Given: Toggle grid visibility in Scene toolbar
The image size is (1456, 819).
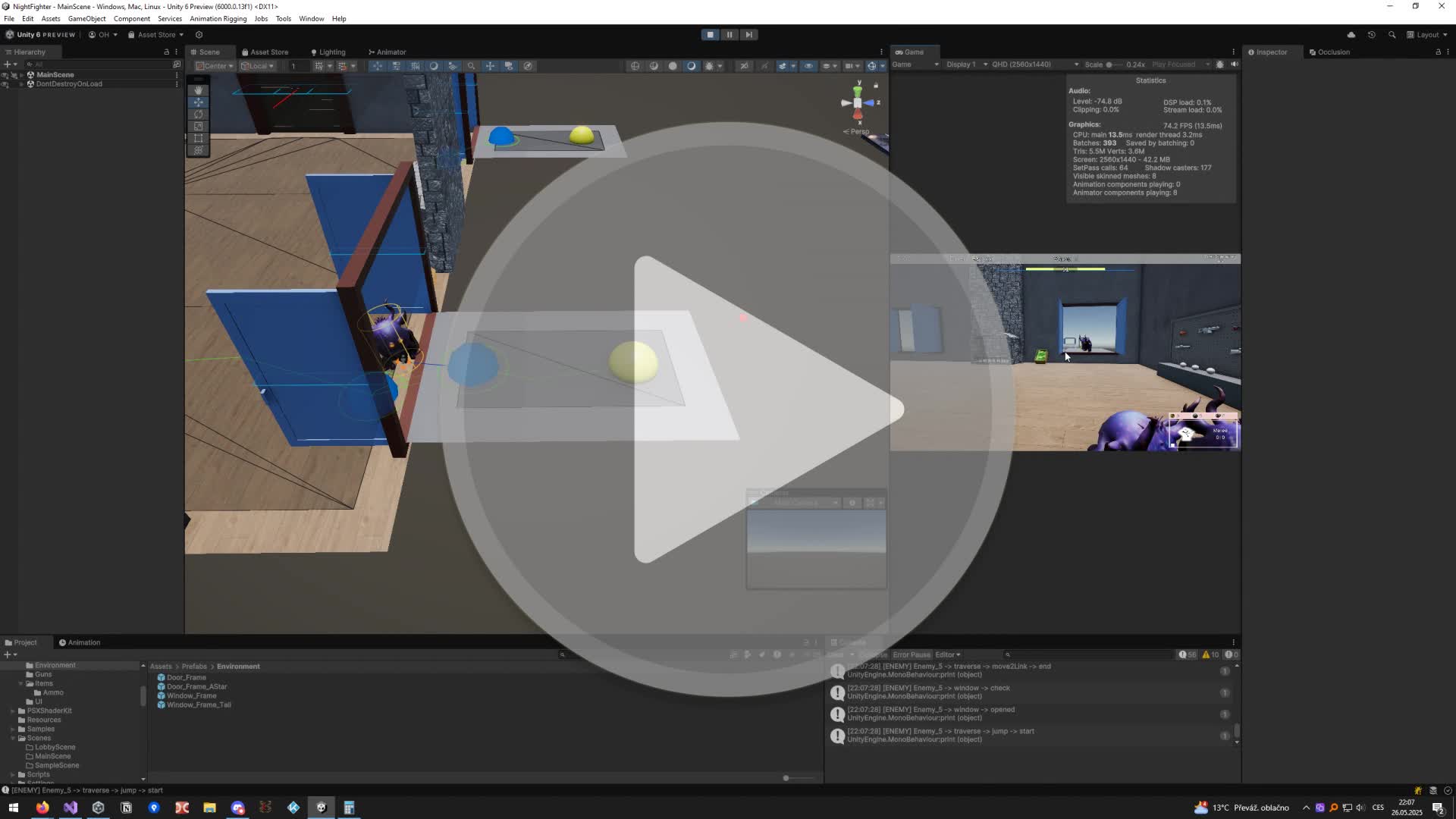Looking at the screenshot, I should point(319,66).
